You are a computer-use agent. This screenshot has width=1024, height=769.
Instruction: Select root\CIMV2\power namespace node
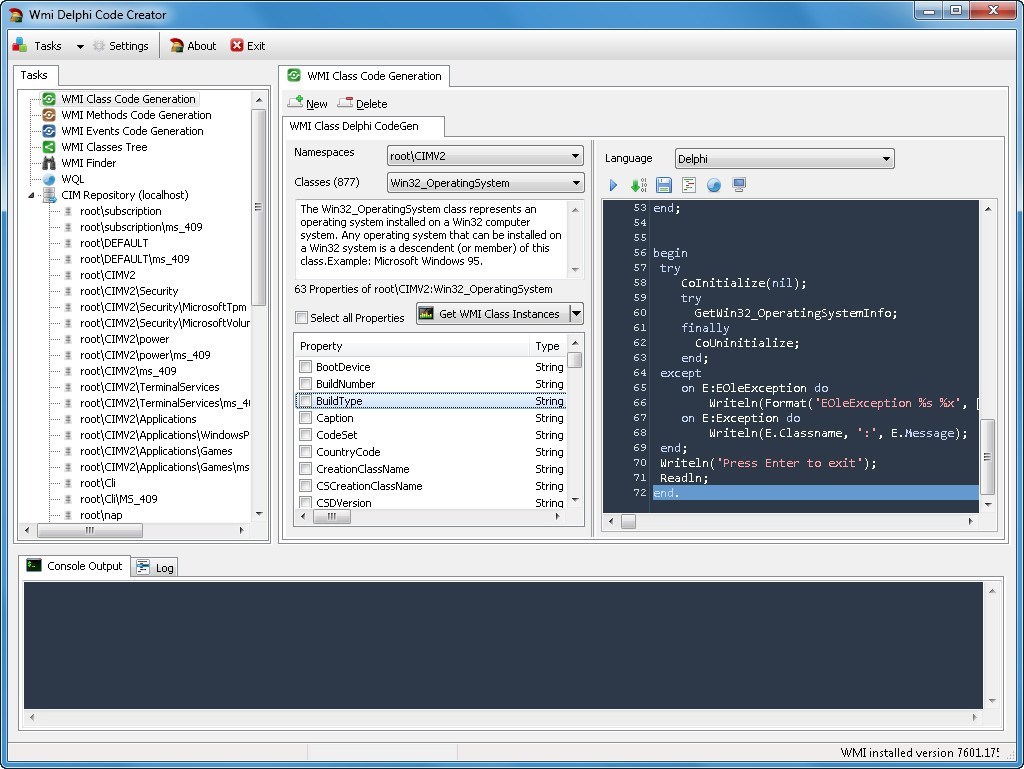tap(124, 339)
